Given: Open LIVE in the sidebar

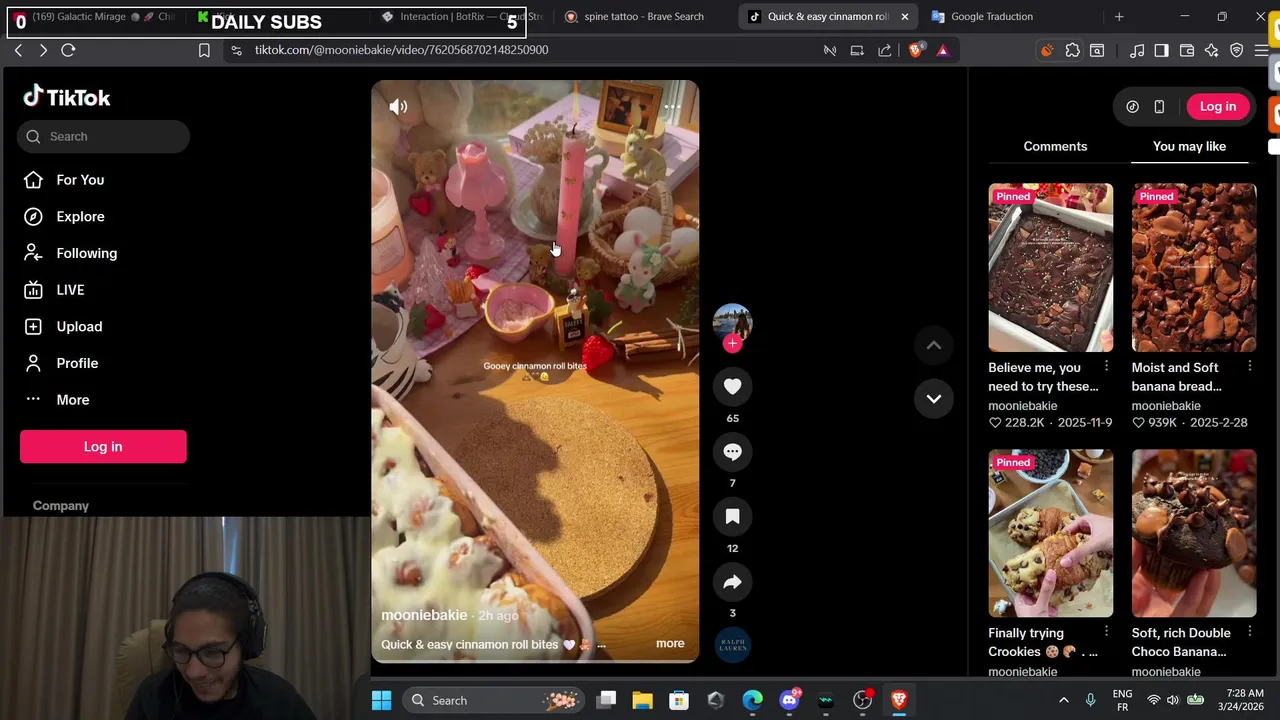Looking at the screenshot, I should [70, 290].
